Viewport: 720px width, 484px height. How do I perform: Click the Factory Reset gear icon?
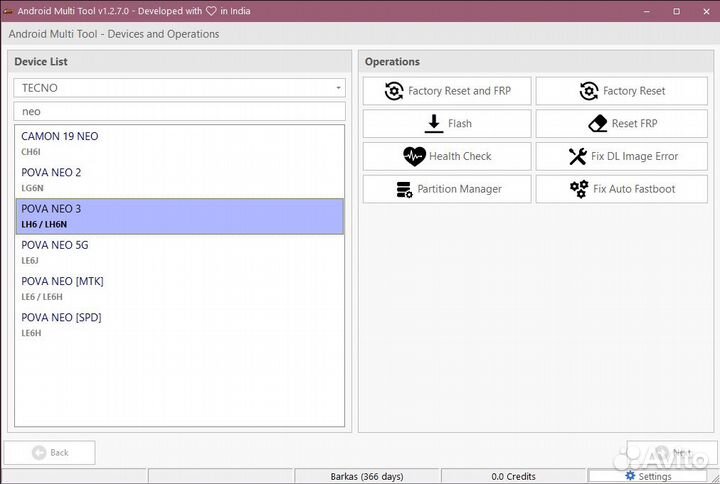pyautogui.click(x=589, y=91)
